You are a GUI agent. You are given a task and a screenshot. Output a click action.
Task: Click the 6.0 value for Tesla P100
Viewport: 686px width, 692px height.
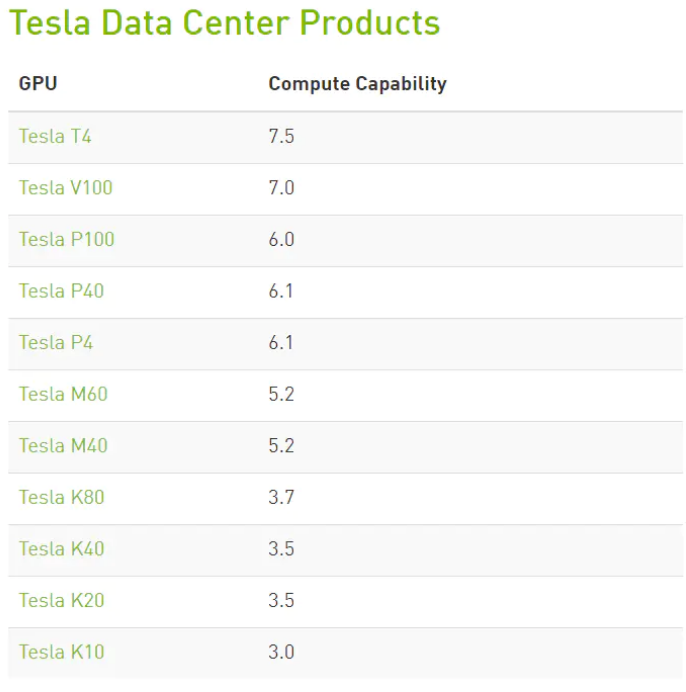[x=281, y=240]
